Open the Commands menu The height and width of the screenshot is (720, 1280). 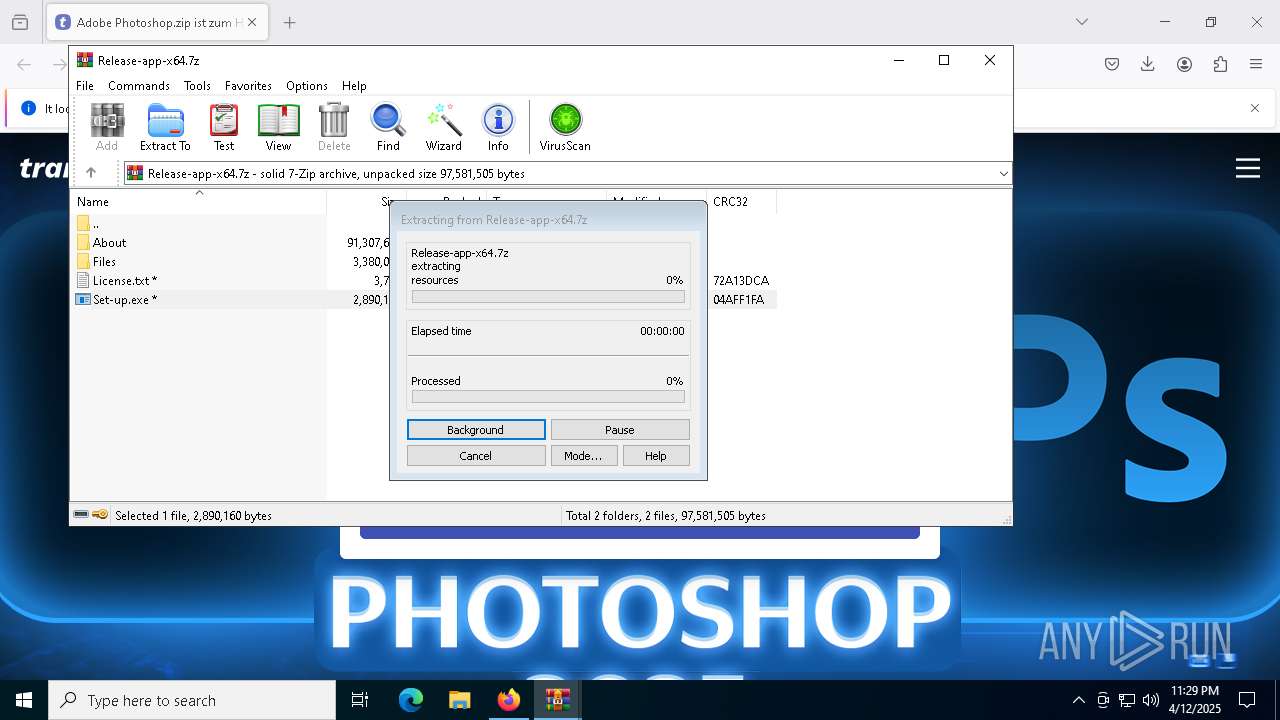139,86
